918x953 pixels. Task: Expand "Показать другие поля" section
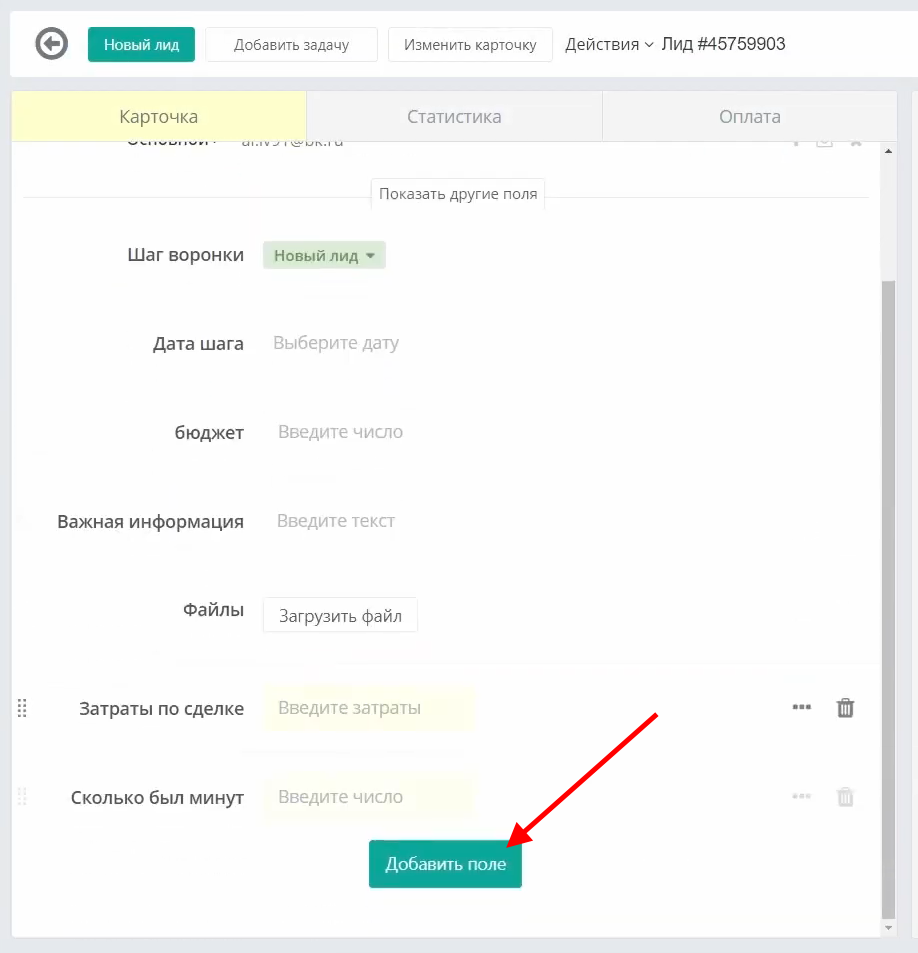[458, 194]
